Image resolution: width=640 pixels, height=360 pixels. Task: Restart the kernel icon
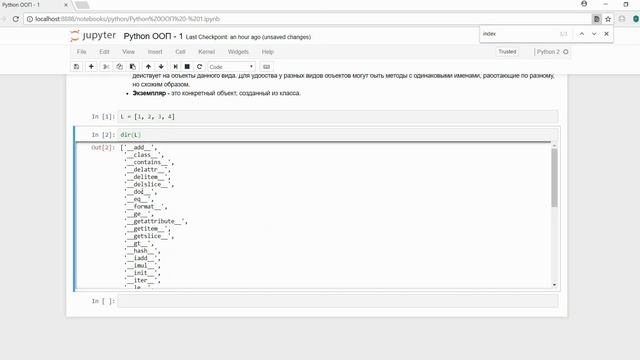(x=199, y=67)
